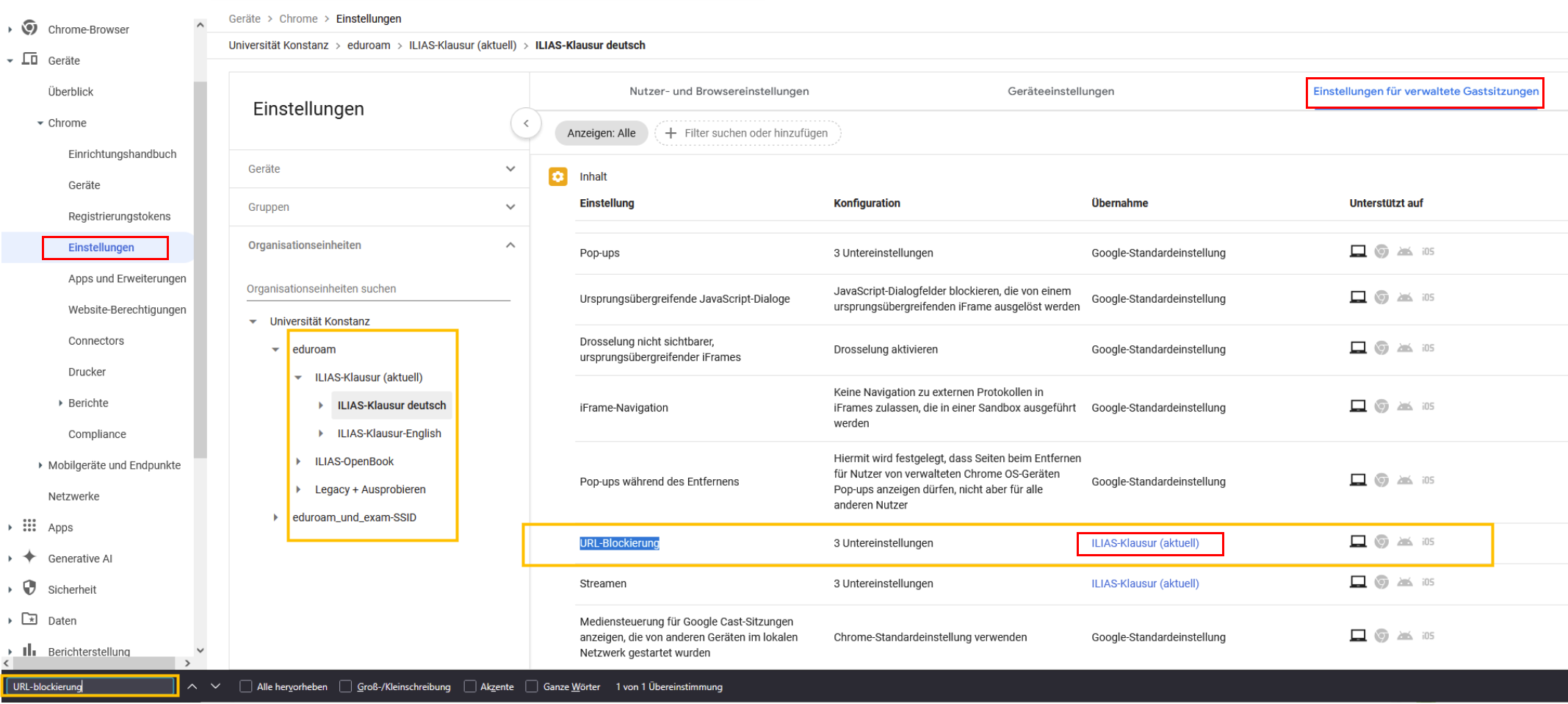This screenshot has width=1568, height=704.
Task: Click the Berichterstellung bar chart icon
Action: pyautogui.click(x=29, y=650)
